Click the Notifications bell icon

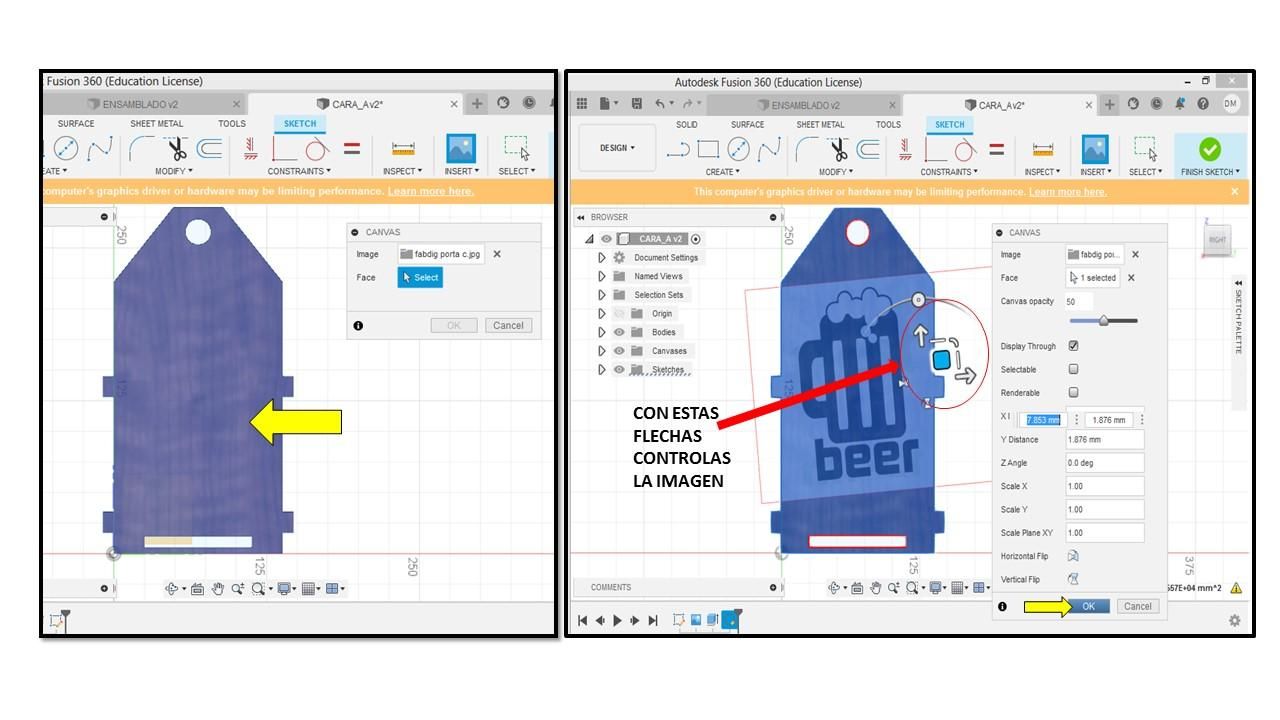pyautogui.click(x=1180, y=103)
